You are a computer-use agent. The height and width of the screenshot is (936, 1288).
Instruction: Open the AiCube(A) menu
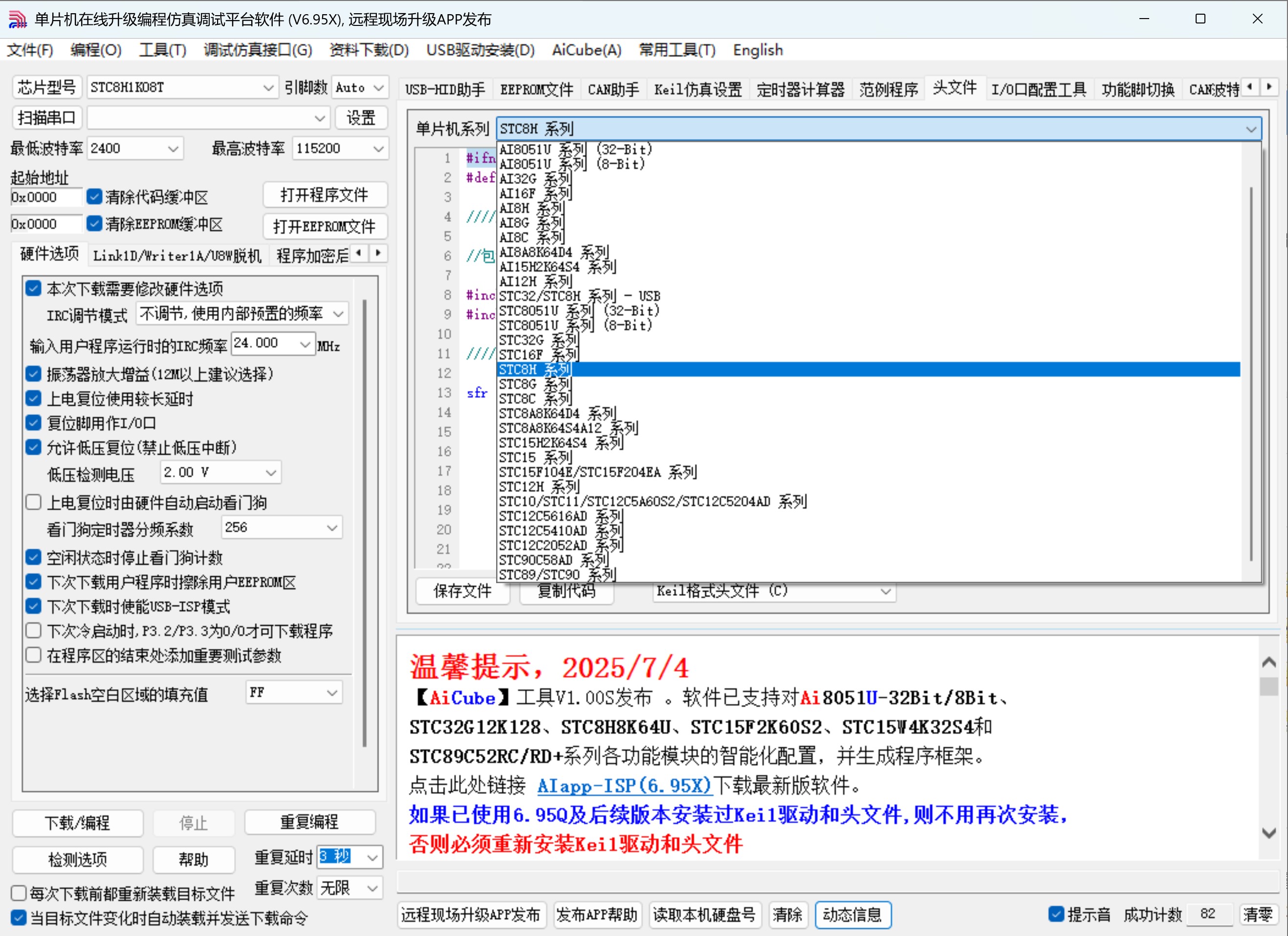pos(587,50)
